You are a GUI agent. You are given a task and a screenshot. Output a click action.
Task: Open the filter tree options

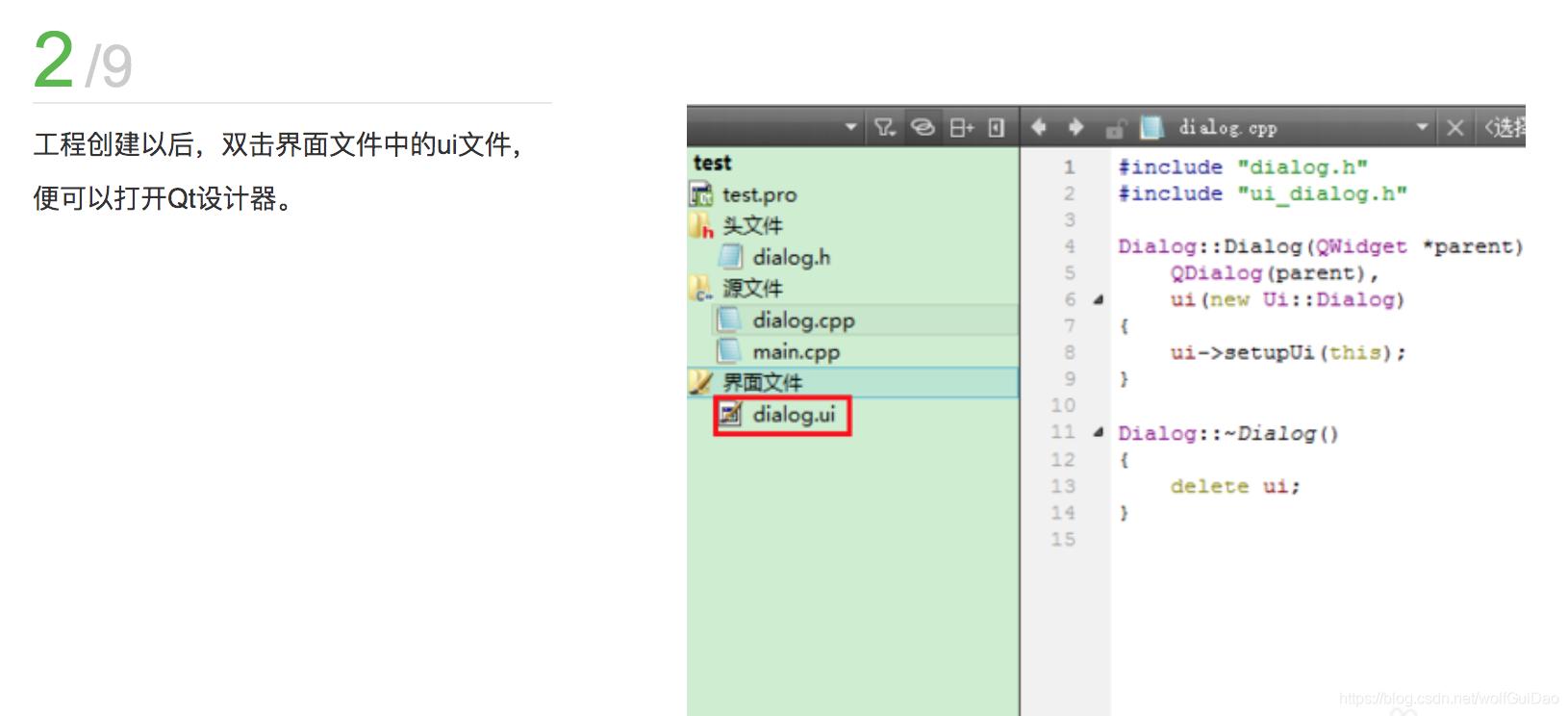click(x=885, y=127)
